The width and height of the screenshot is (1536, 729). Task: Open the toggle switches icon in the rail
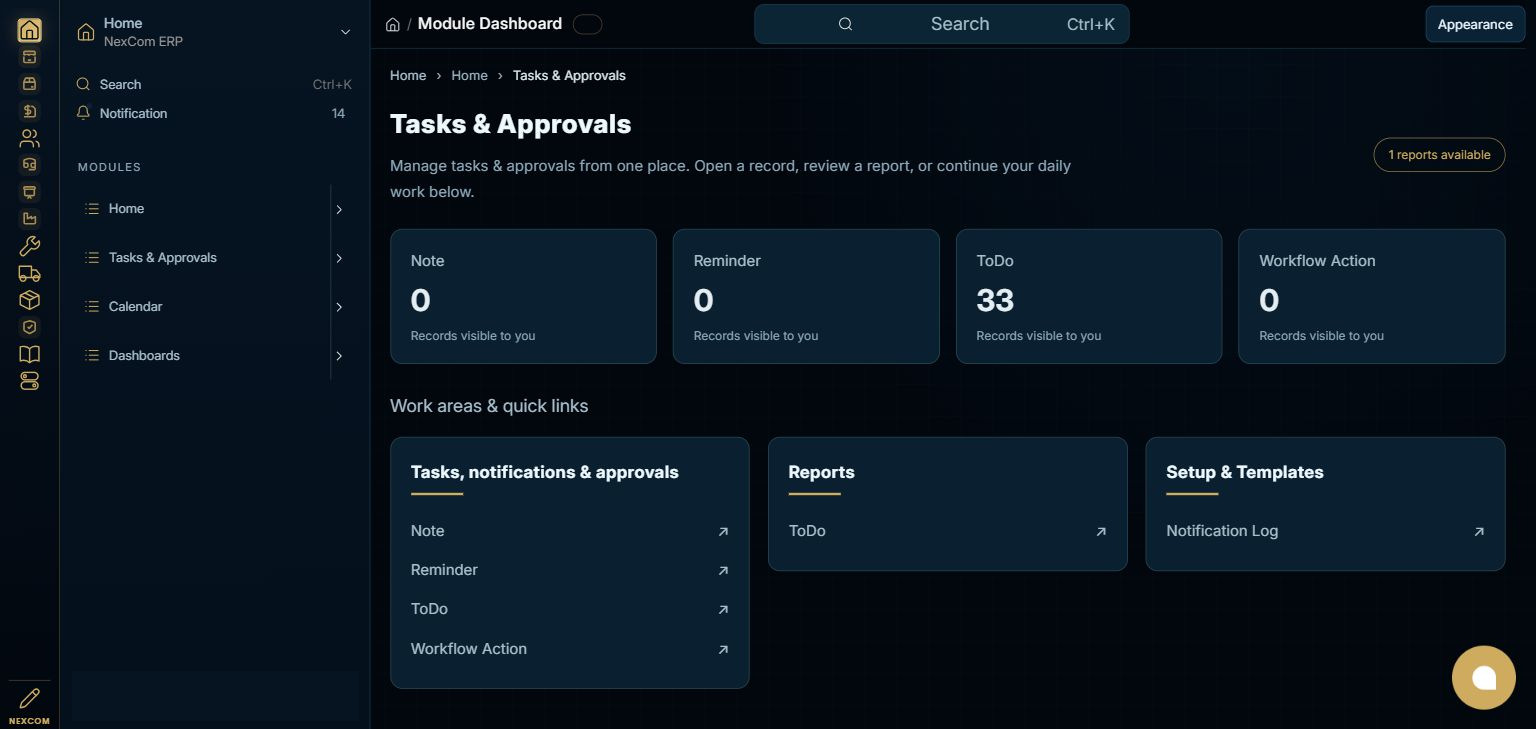click(30, 381)
